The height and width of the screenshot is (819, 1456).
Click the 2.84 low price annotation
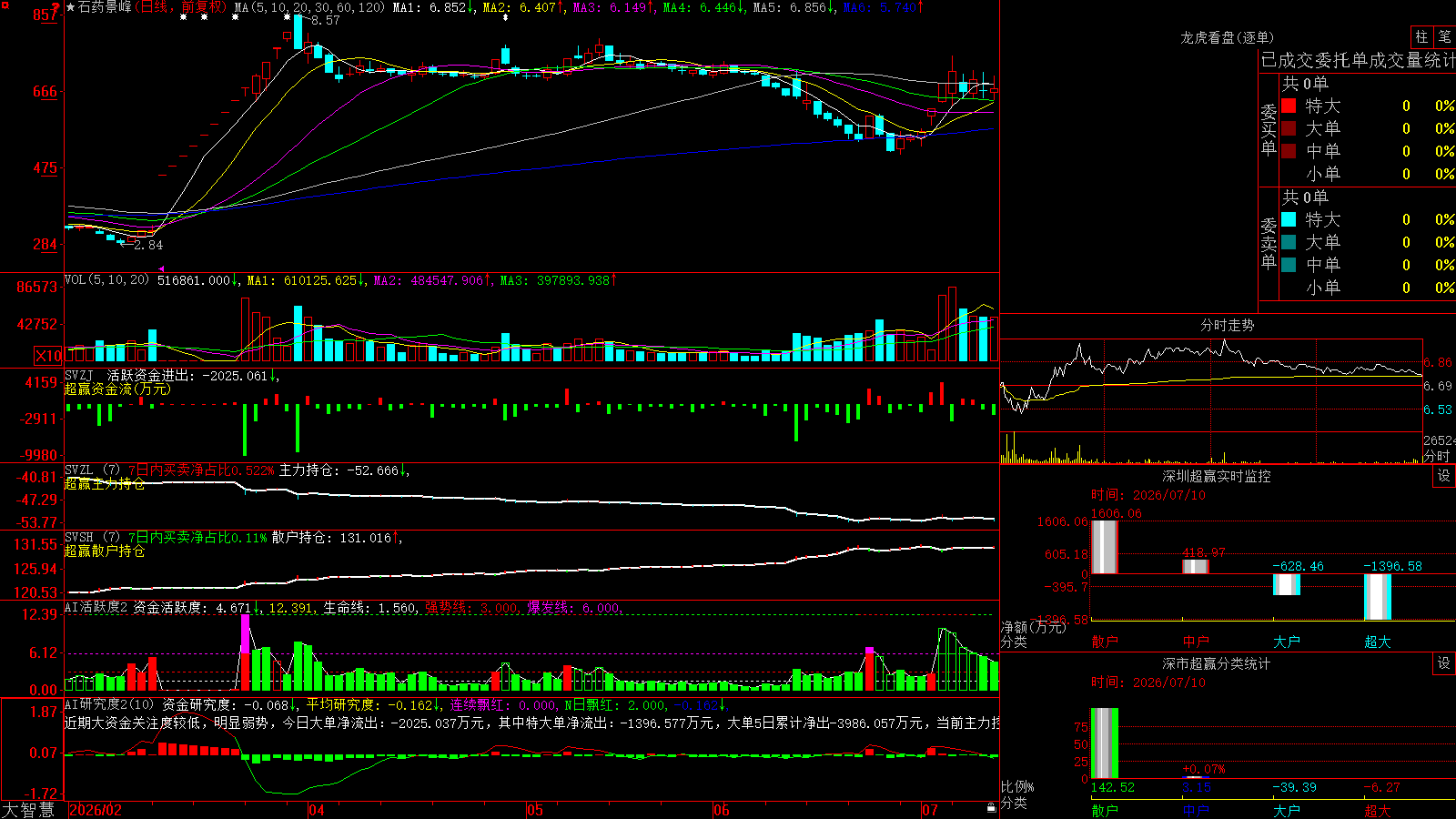pyautogui.click(x=148, y=245)
